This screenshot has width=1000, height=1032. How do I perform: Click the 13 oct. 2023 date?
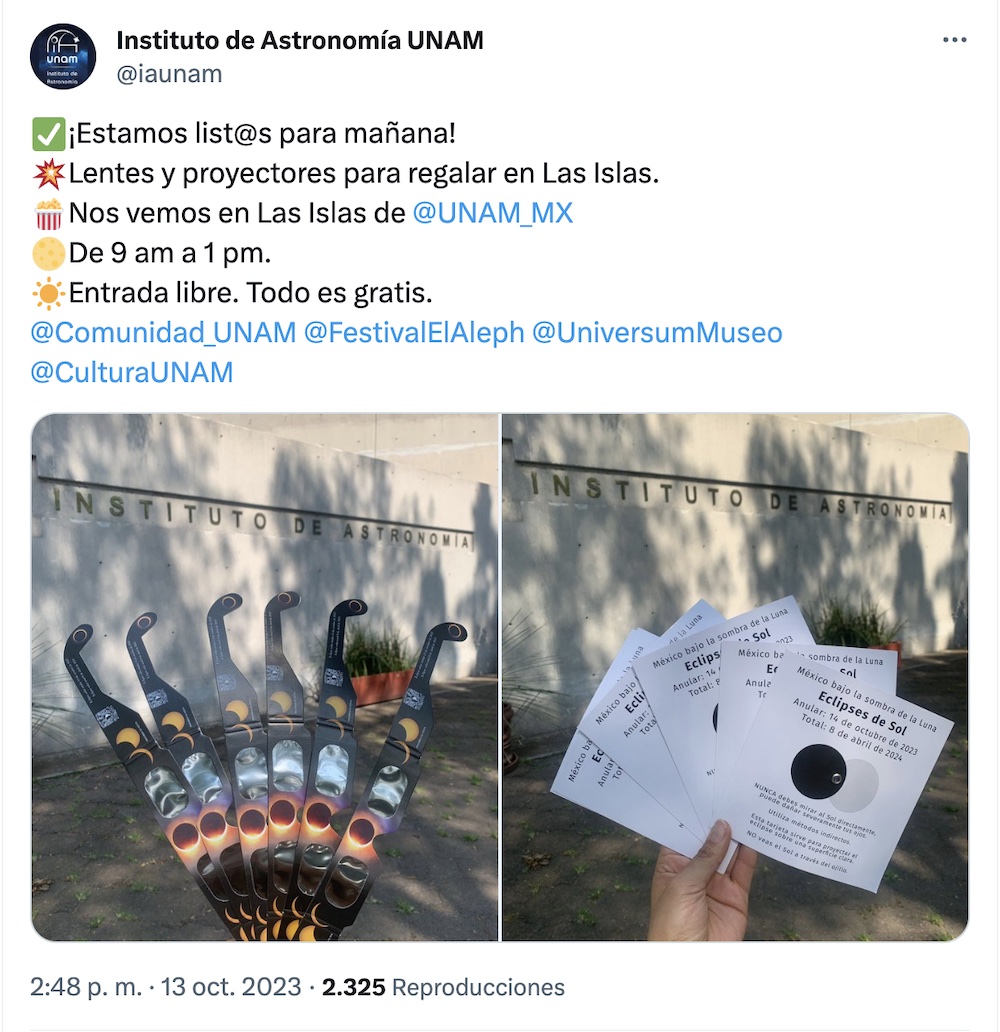[231, 987]
